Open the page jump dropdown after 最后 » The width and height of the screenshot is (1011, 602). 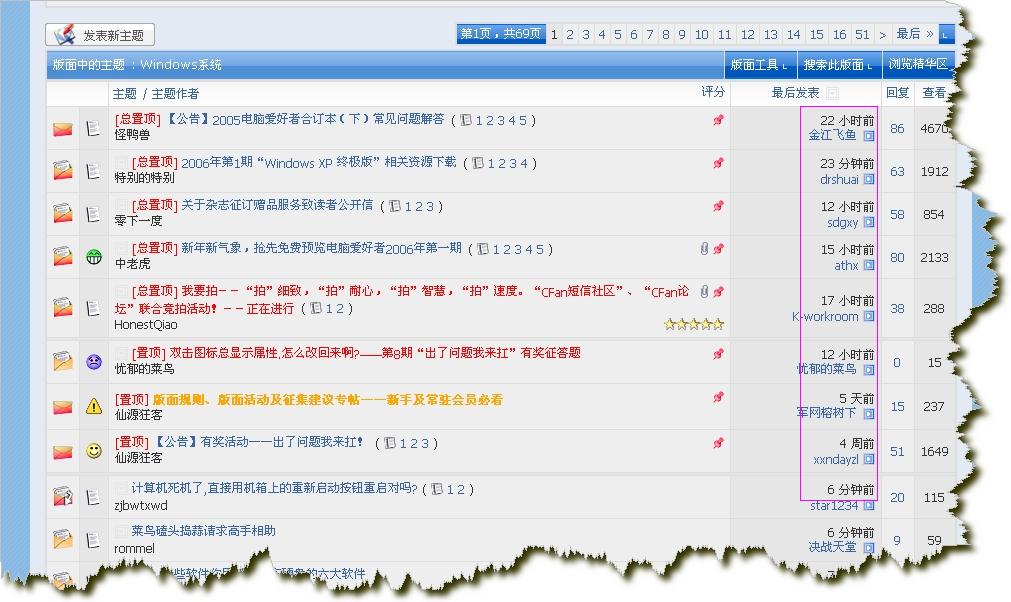(x=945, y=34)
